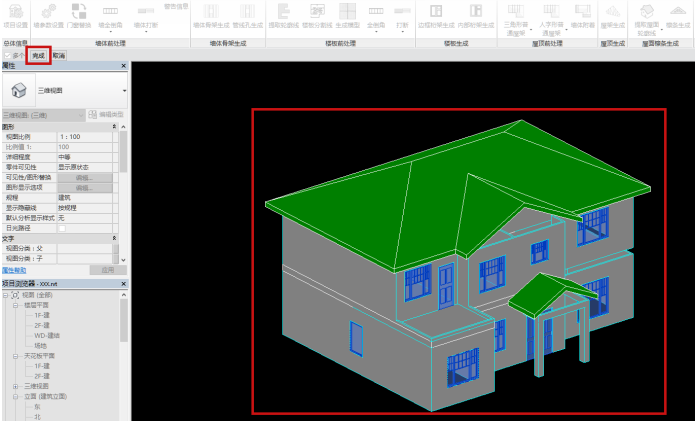Open 东 east elevation view
Image resolution: width=696 pixels, height=422 pixels.
[37, 407]
